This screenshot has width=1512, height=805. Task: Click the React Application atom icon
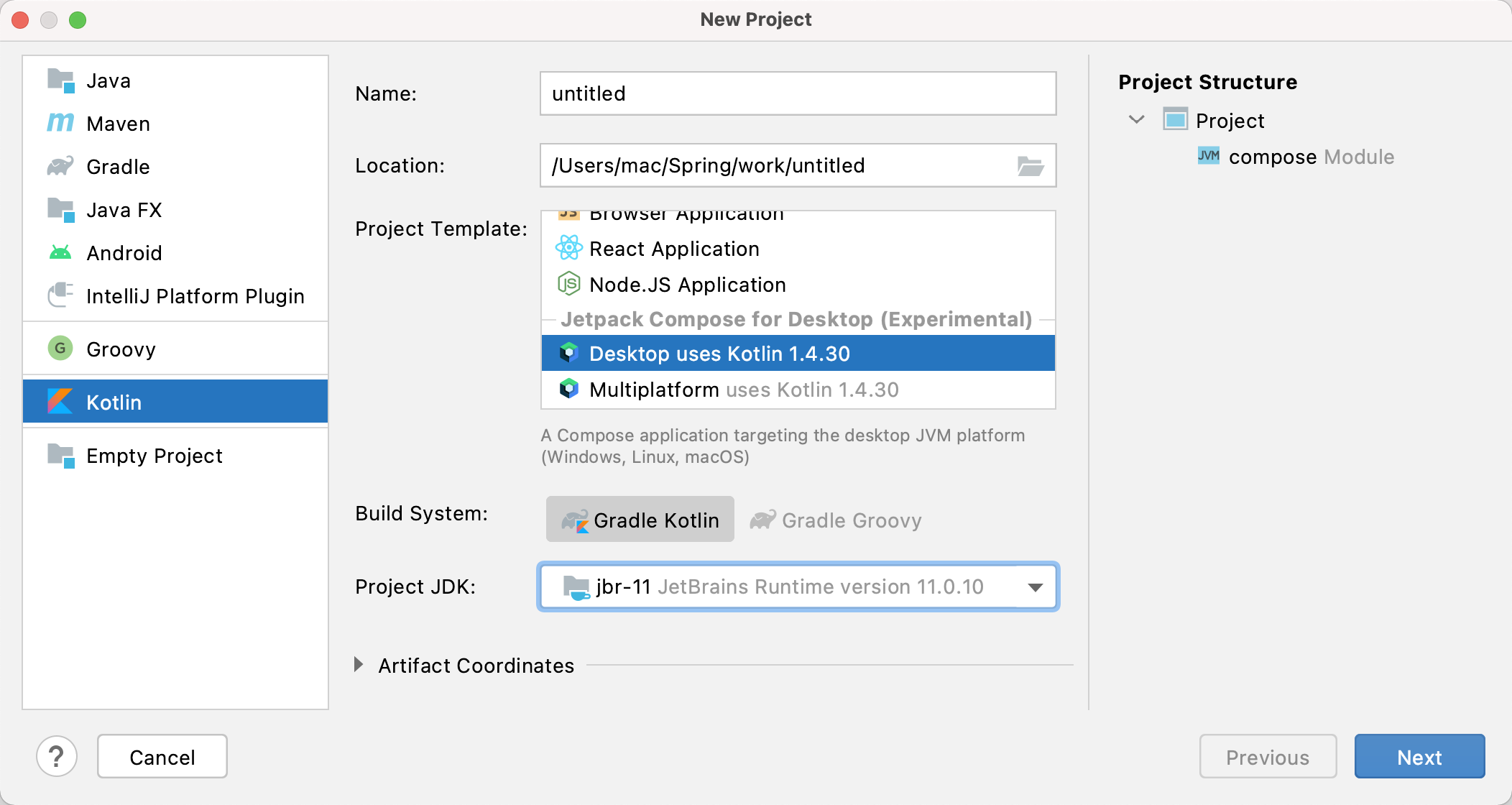pos(568,248)
